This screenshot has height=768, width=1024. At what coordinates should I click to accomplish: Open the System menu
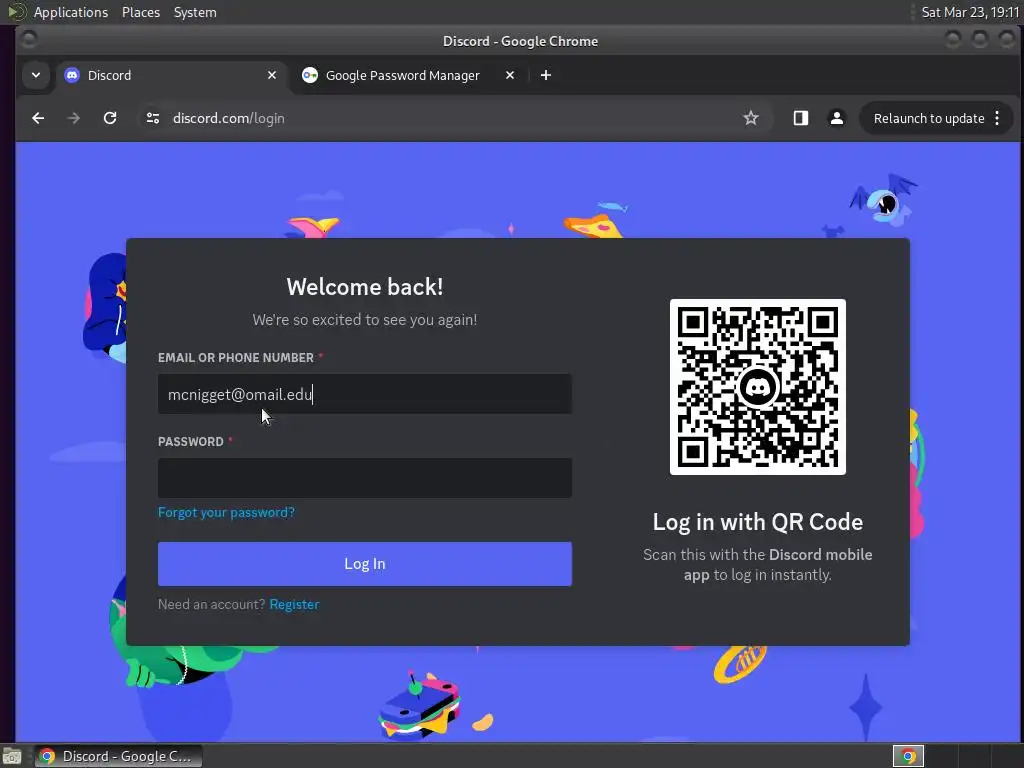coord(195,12)
